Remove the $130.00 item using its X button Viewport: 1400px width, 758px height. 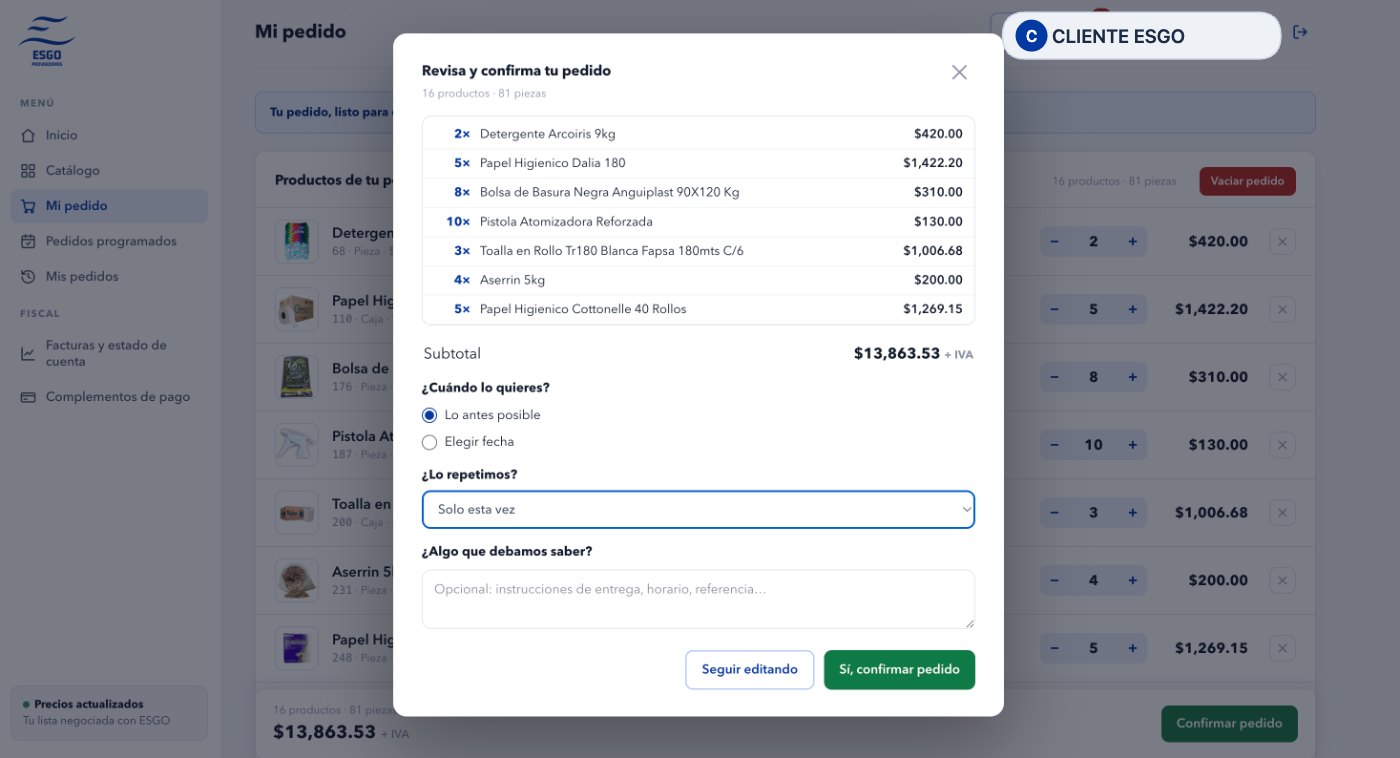1282,445
